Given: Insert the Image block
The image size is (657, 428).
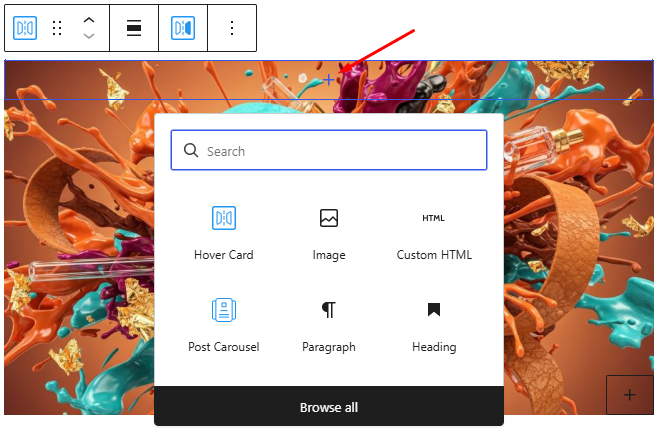Looking at the screenshot, I should click(x=329, y=232).
